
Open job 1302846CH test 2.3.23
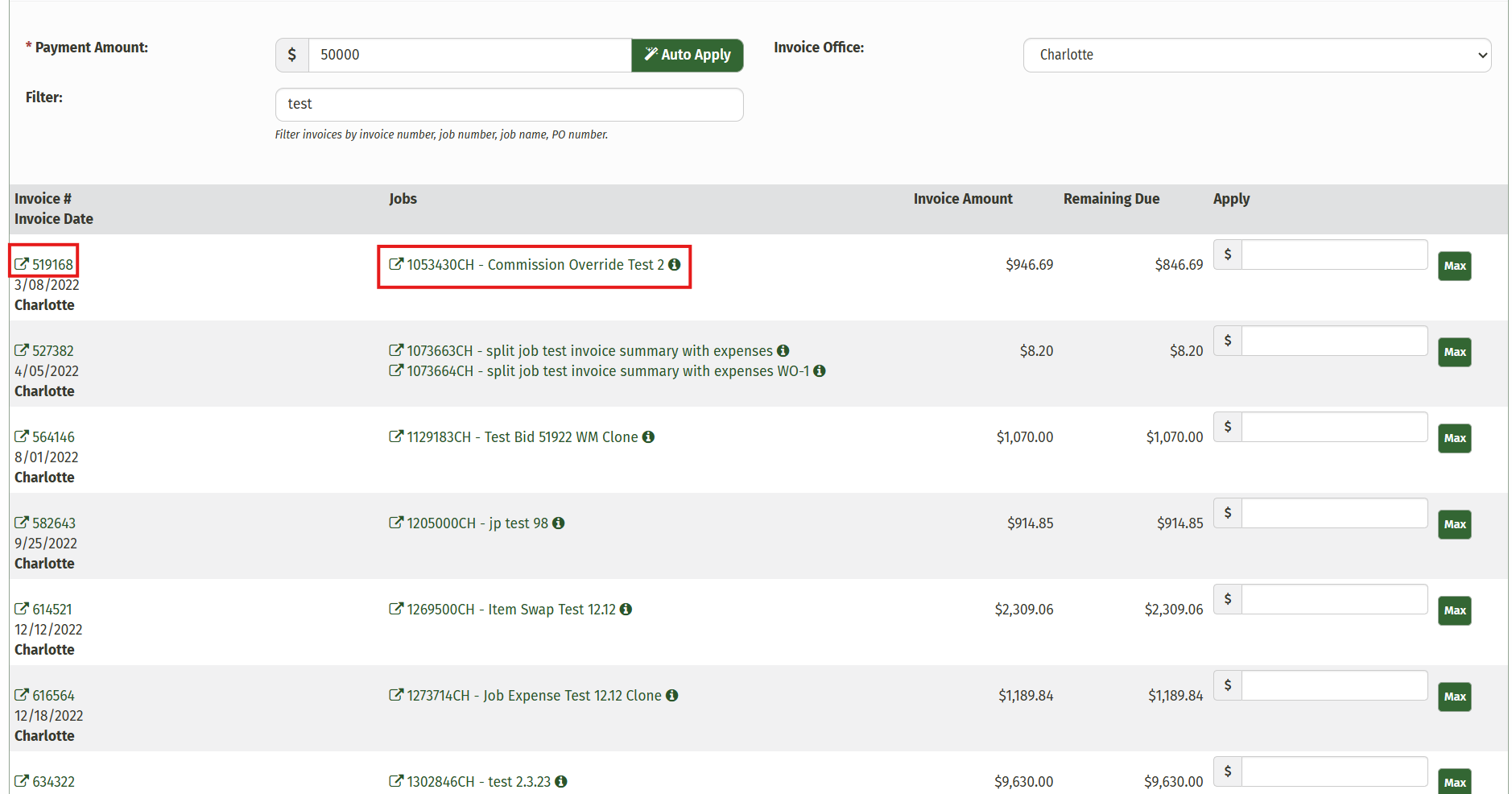coord(478,781)
